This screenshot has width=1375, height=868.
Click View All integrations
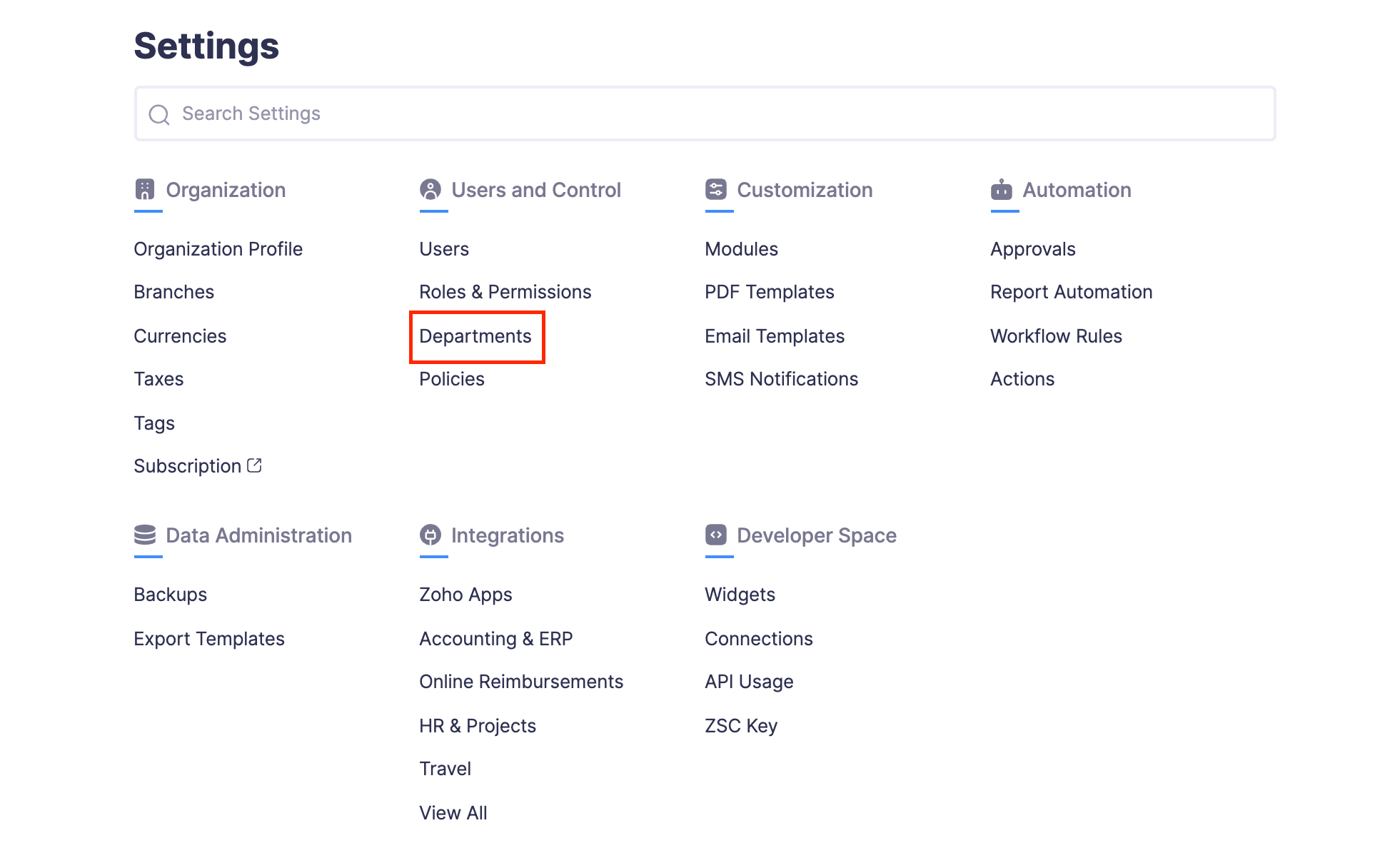pyautogui.click(x=453, y=813)
